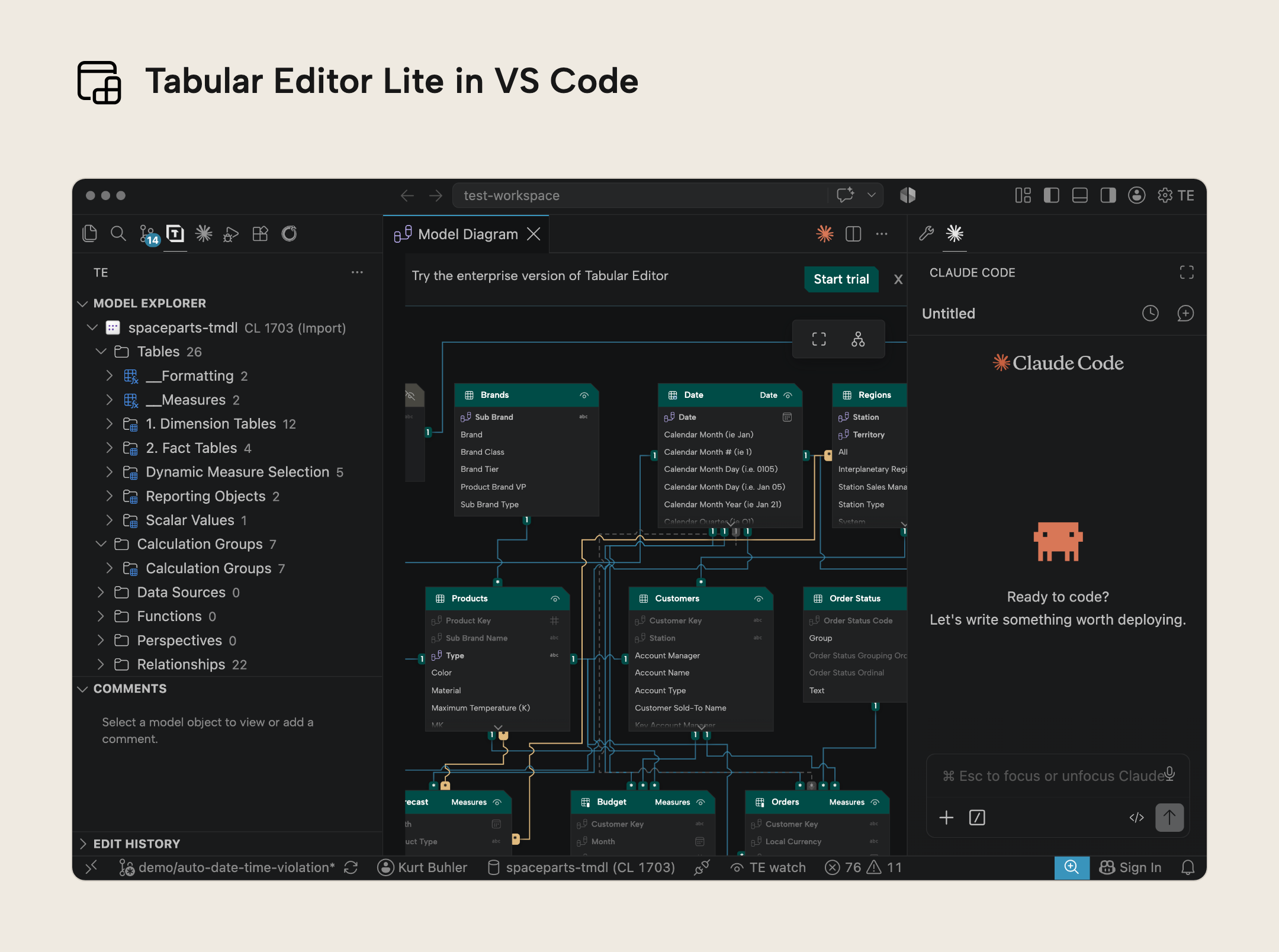Open the Explorer files icon in activity bar

89,233
